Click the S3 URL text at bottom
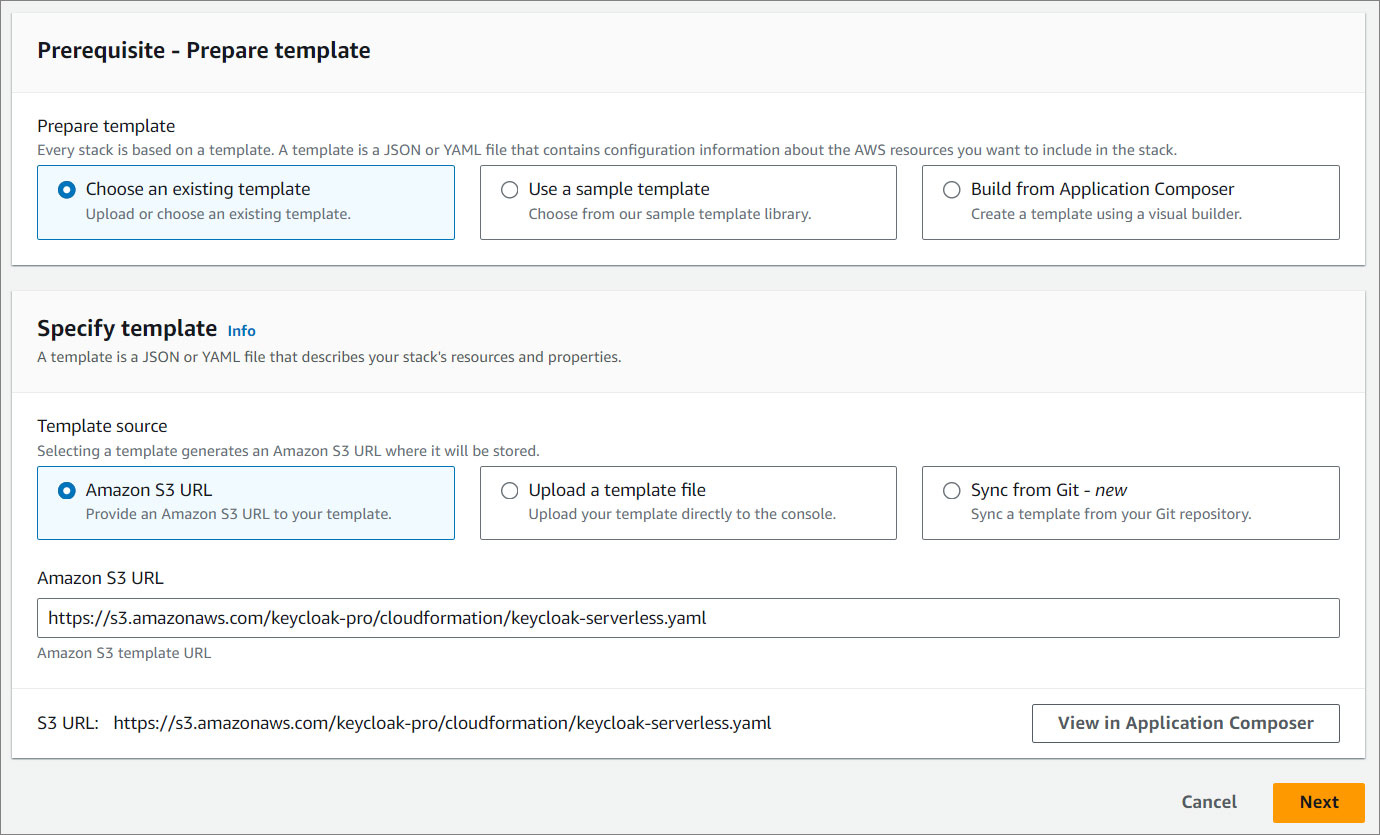 tap(442, 722)
